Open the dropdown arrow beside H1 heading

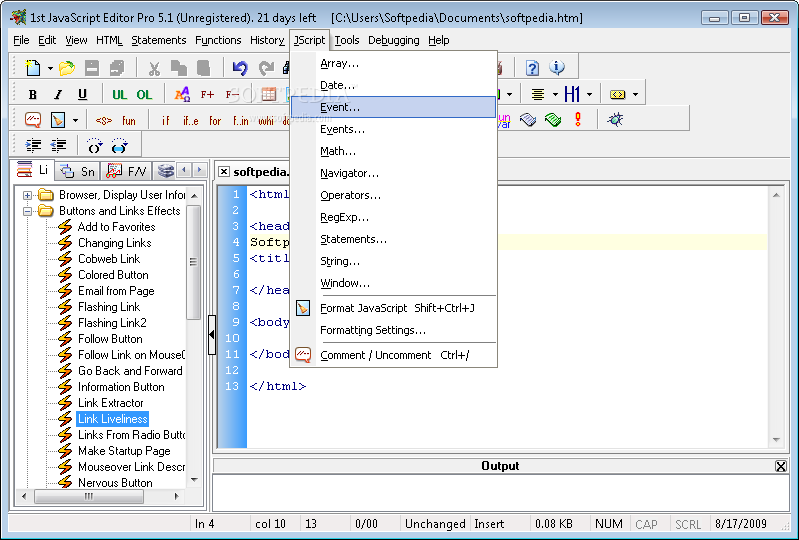pyautogui.click(x=590, y=94)
